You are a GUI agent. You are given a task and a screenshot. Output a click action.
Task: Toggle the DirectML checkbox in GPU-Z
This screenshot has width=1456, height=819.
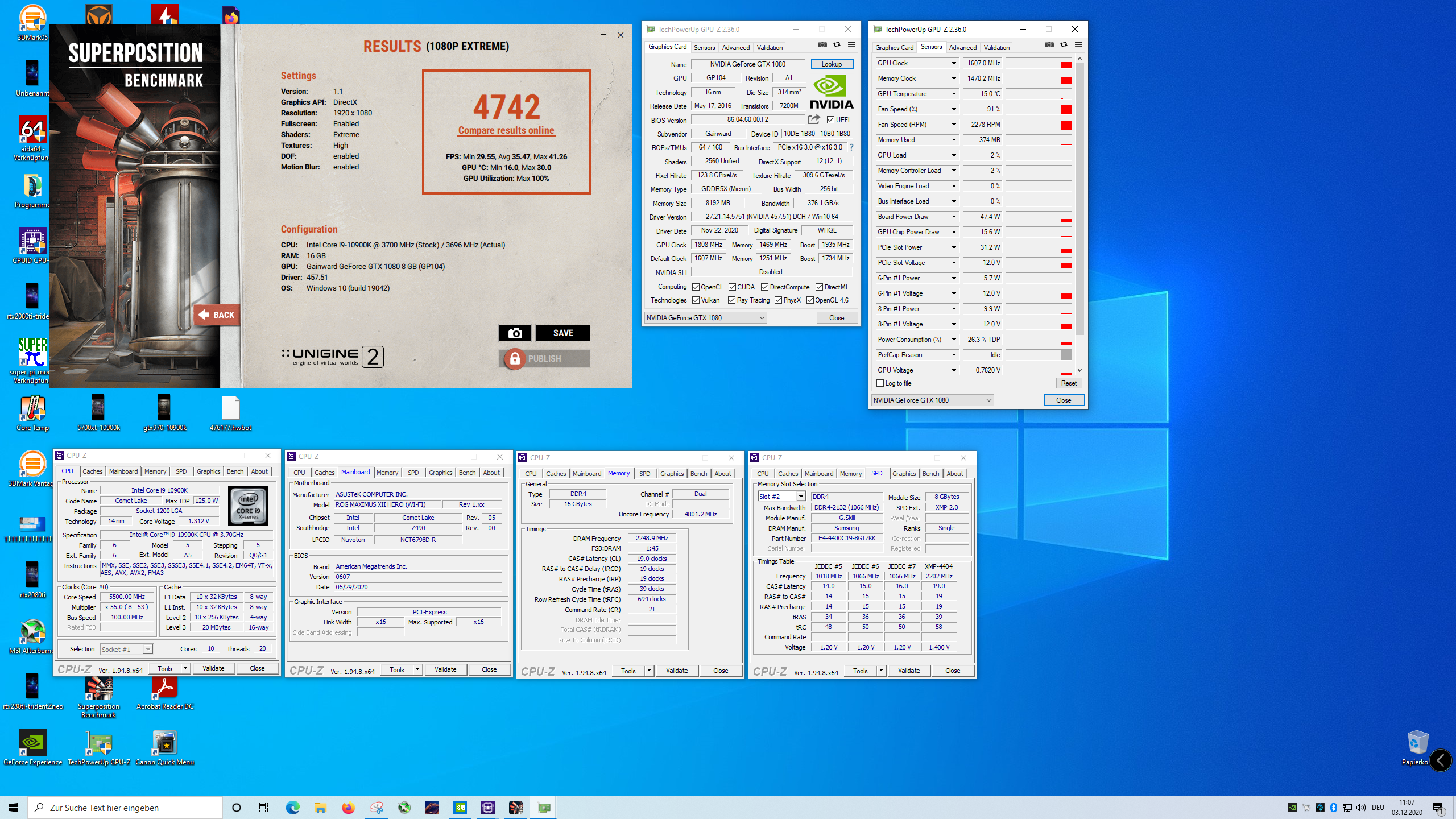tap(819, 287)
